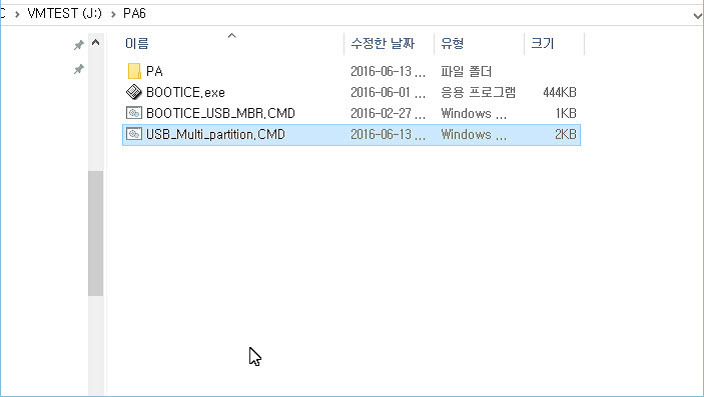Select the PA folder name
This screenshot has height=397, width=704.
point(154,71)
